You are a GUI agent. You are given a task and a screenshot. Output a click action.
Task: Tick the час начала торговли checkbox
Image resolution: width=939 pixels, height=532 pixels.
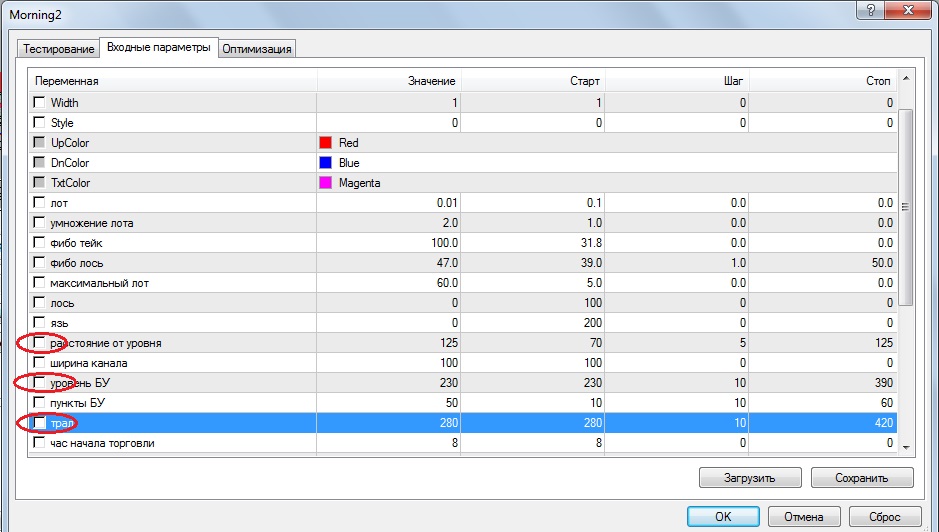(x=40, y=443)
